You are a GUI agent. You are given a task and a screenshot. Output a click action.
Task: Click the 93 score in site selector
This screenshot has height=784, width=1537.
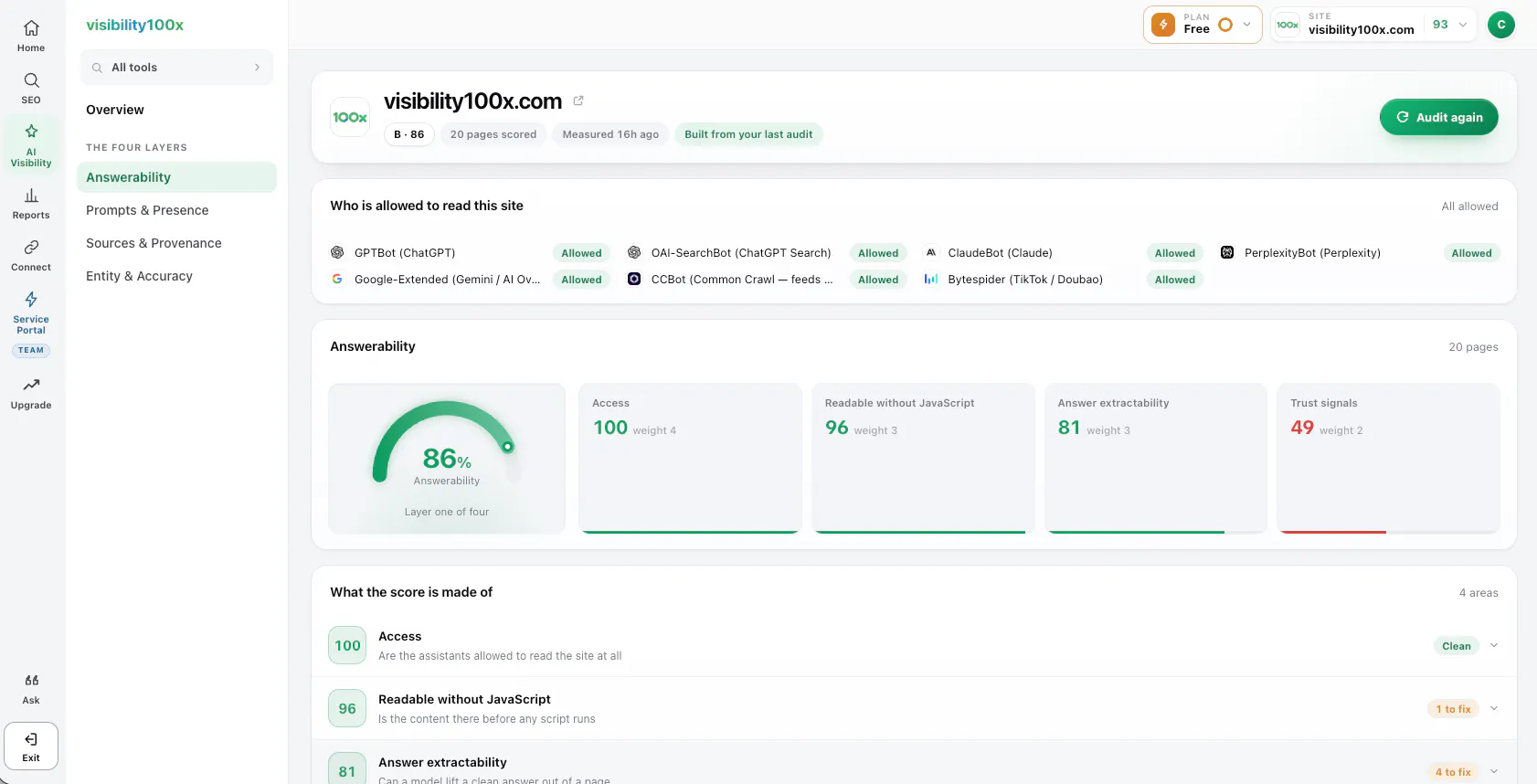pyautogui.click(x=1440, y=25)
